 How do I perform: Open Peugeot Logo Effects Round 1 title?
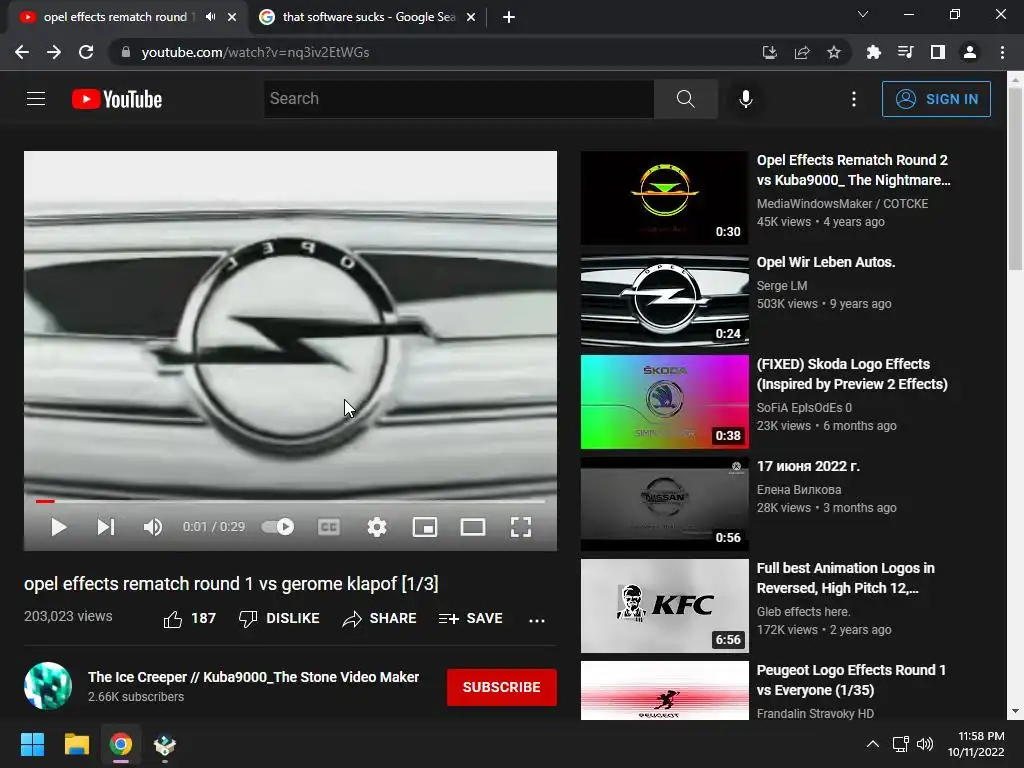coord(851,680)
